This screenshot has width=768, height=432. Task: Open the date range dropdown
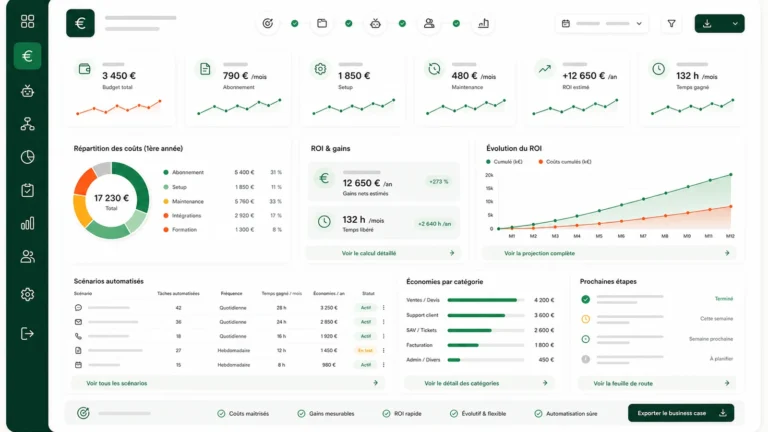click(x=601, y=24)
